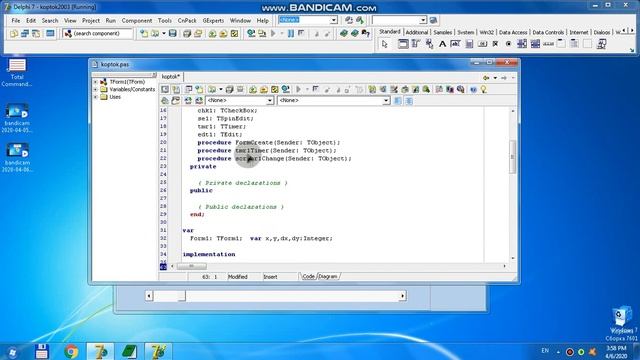The width and height of the screenshot is (640, 360).
Task: Click the running form scrollbar left arrow
Action: pos(149,296)
